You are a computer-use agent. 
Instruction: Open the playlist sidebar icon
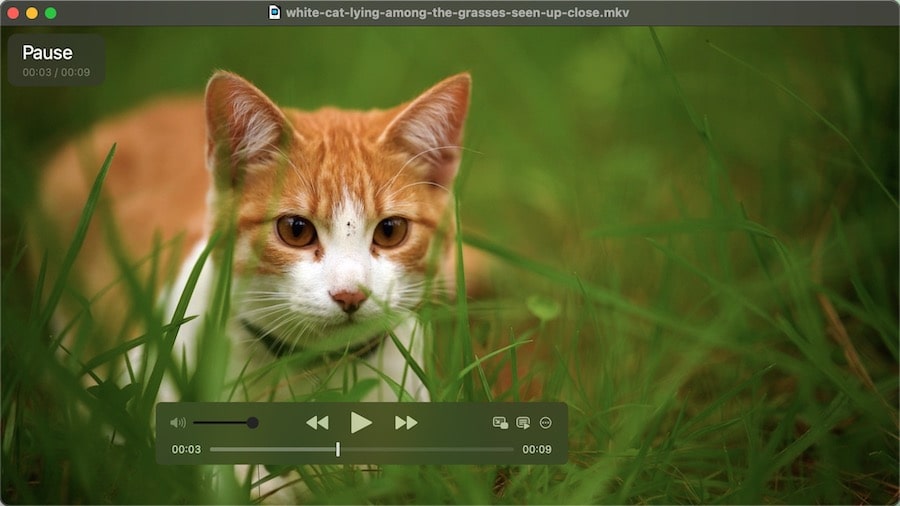(523, 423)
